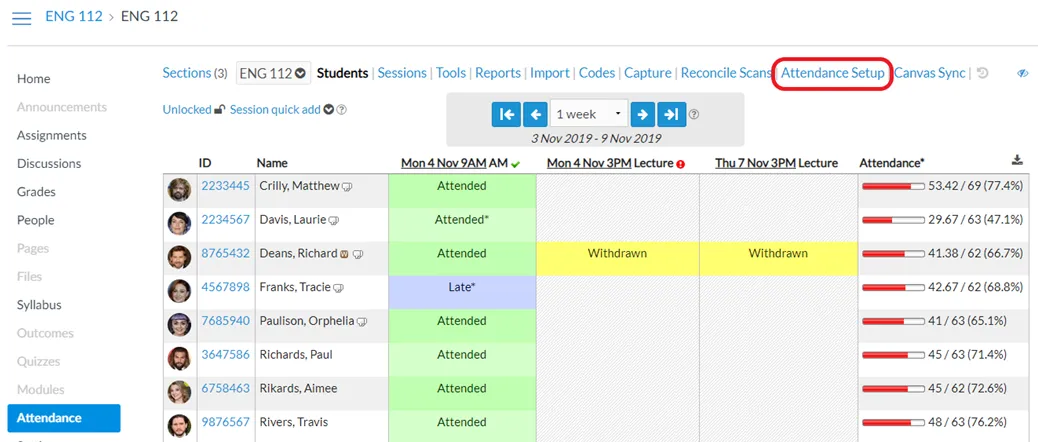
Task: Open Canvas Sync
Action: click(929, 73)
